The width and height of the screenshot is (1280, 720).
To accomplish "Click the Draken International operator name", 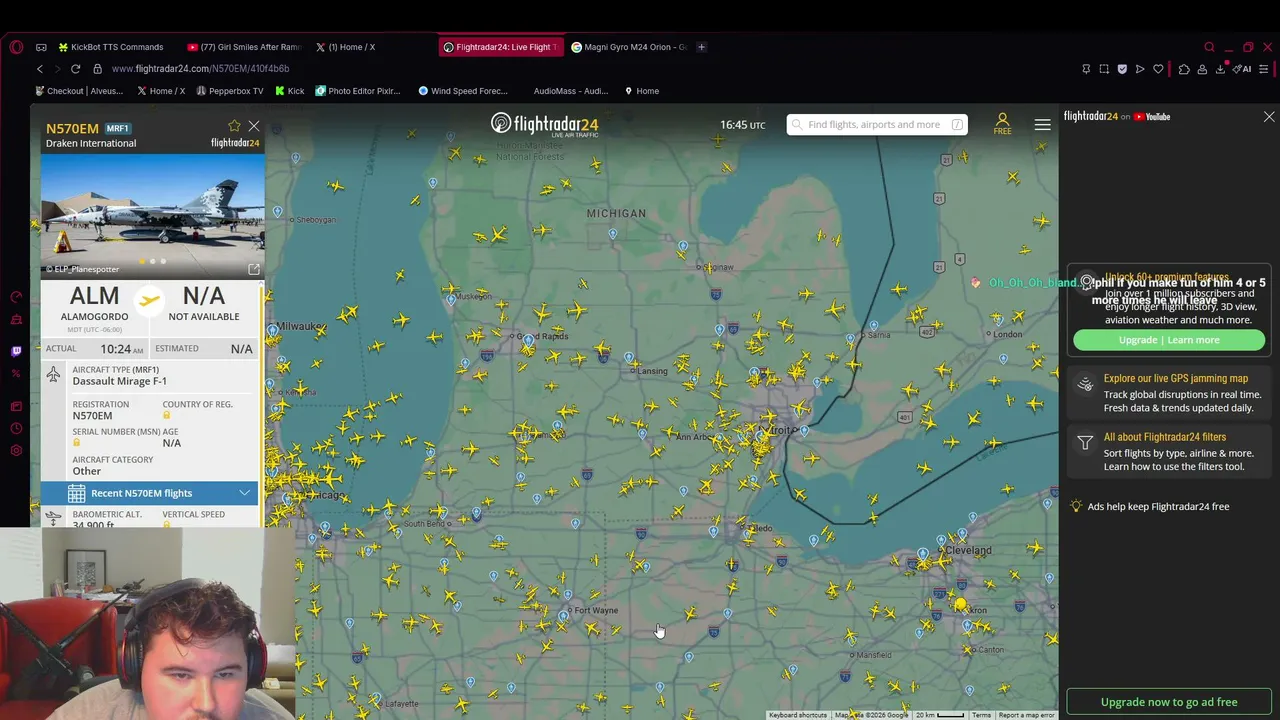I will [x=91, y=143].
